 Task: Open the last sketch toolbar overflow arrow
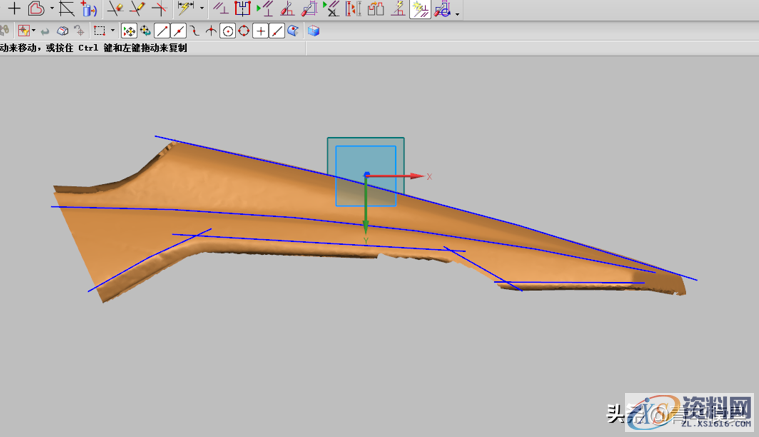(458, 12)
